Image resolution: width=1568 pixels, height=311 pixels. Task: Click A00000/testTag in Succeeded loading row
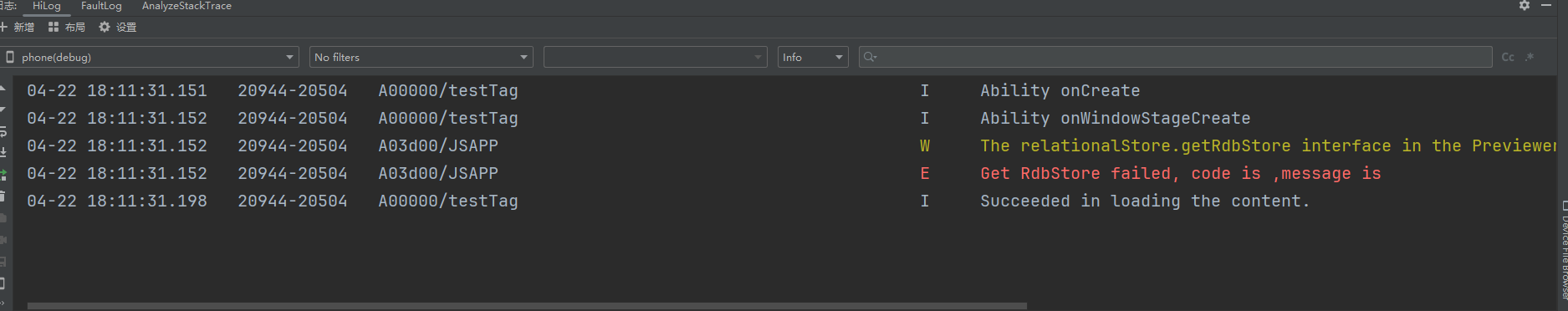coord(448,201)
